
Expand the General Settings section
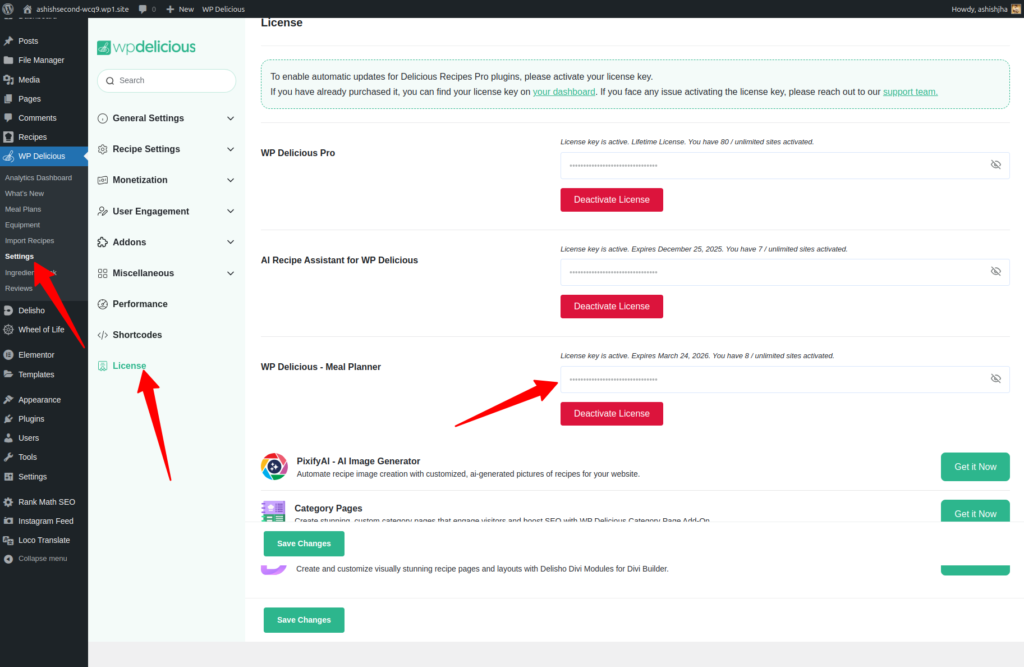(x=231, y=118)
